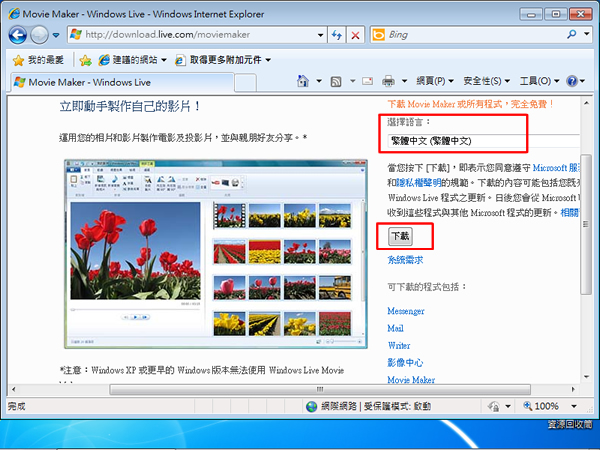Click the vertical scrollbar thumb
The image size is (600, 450).
pyautogui.click(x=586, y=224)
